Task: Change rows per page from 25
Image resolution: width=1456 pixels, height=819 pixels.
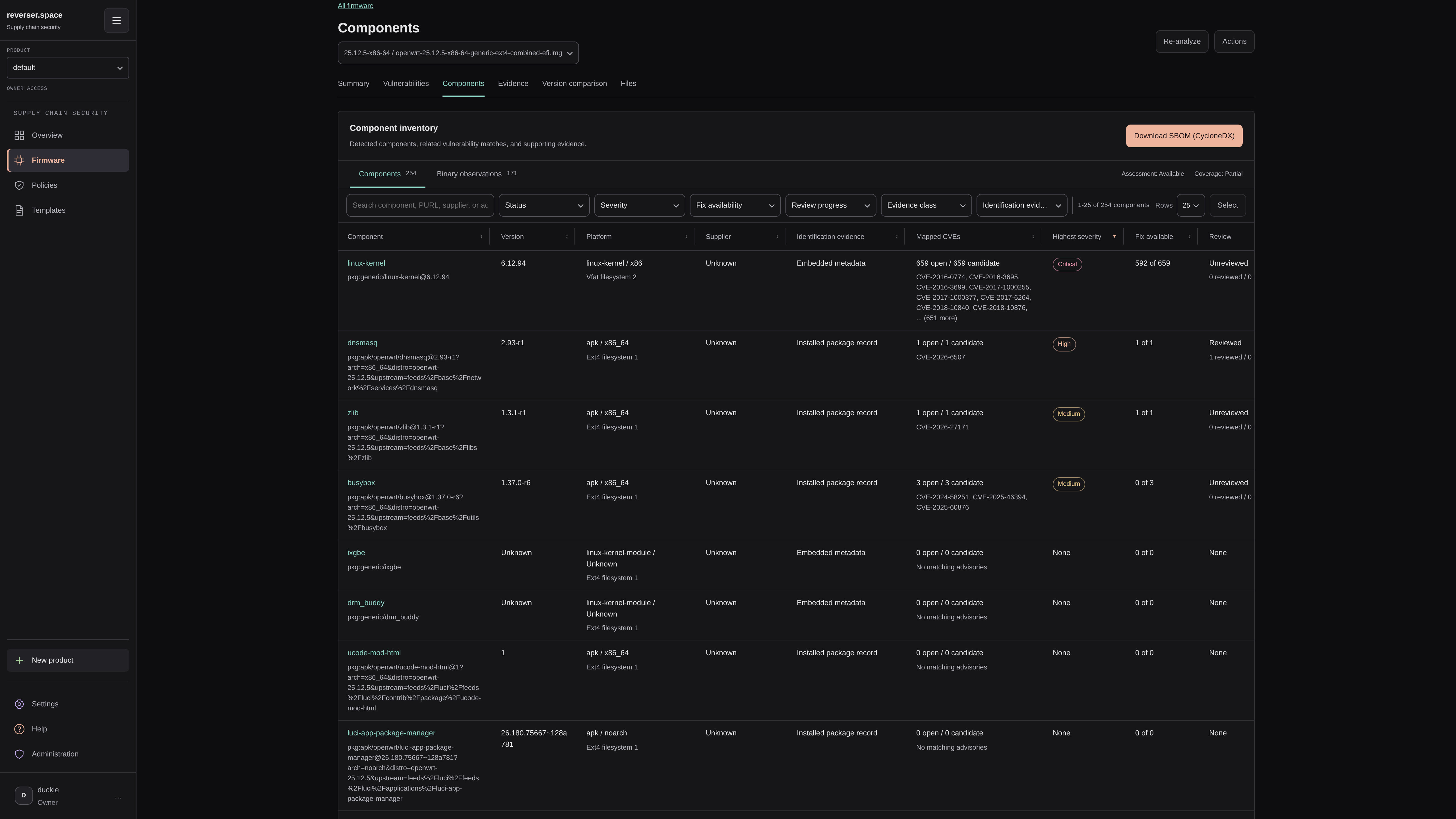Action: coord(1190,205)
